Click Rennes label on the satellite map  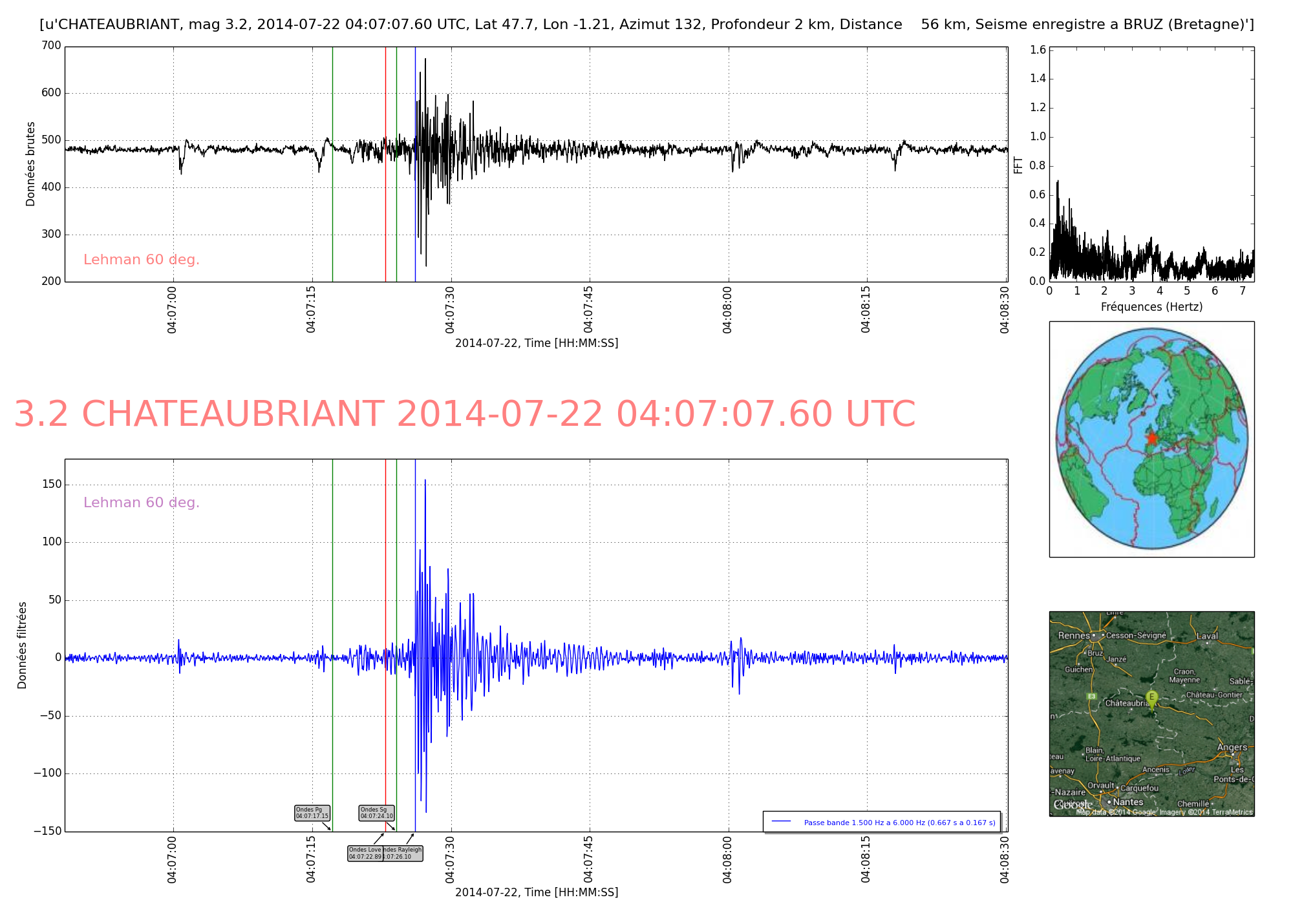[x=1074, y=635]
